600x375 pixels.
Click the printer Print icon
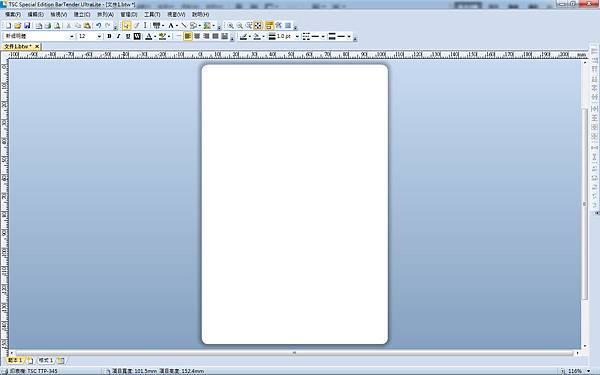pos(48,26)
